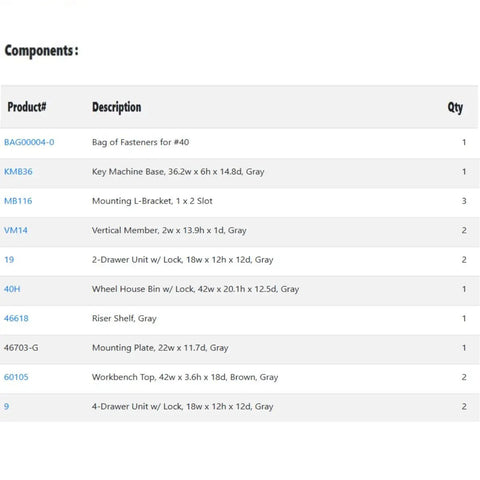
Task: Open the 40H product link
Action: coord(12,289)
